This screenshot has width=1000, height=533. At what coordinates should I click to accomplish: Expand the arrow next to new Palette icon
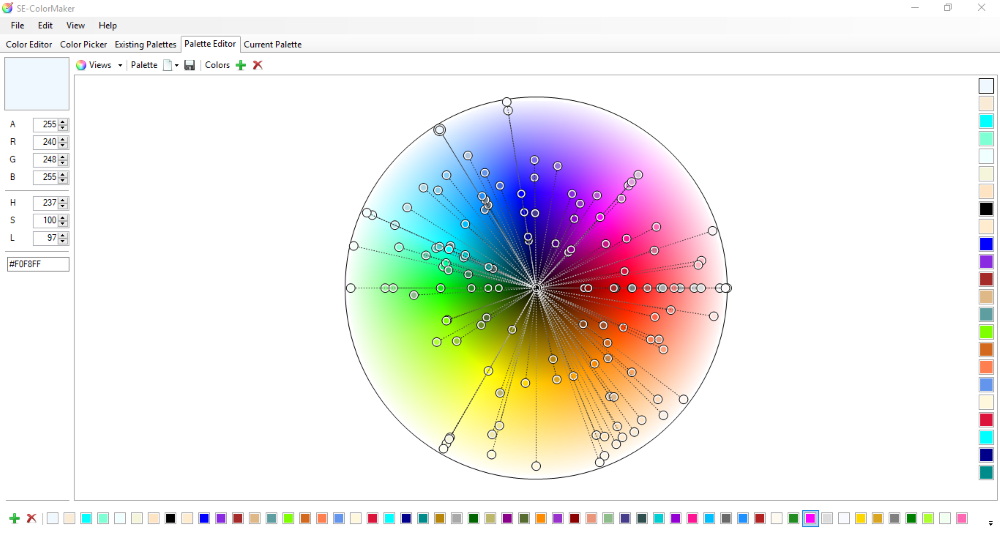click(x=177, y=65)
